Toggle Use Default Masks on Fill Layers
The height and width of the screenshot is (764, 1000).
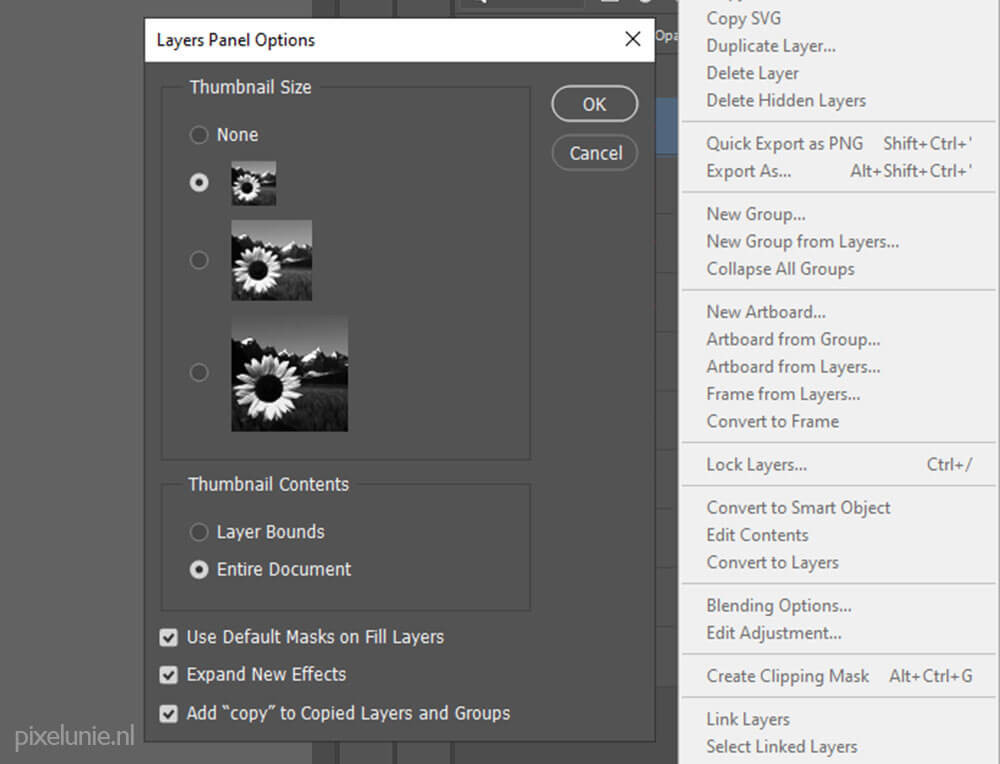(x=168, y=637)
